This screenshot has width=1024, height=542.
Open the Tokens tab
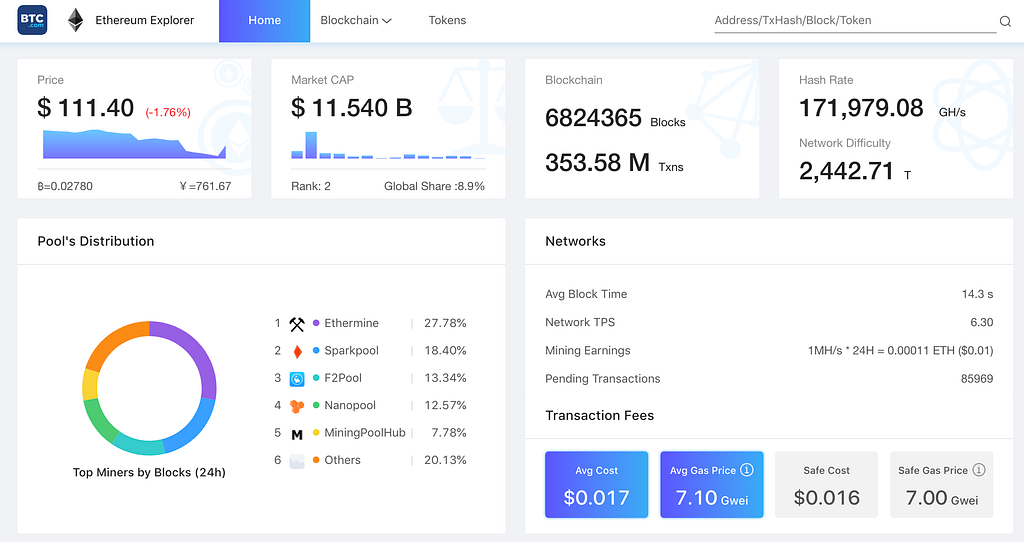pos(447,20)
